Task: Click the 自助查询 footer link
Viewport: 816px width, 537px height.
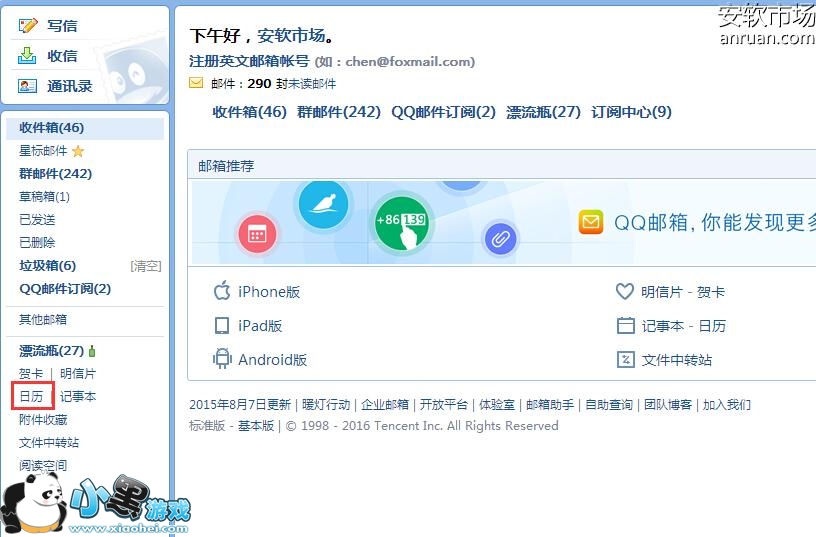Action: [x=609, y=404]
